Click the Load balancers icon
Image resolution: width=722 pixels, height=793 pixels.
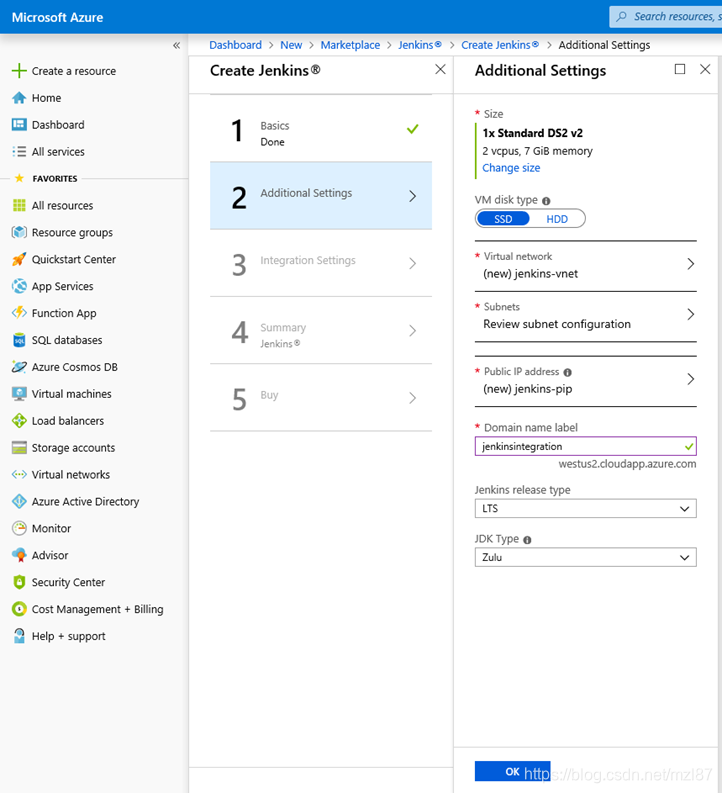pos(19,420)
